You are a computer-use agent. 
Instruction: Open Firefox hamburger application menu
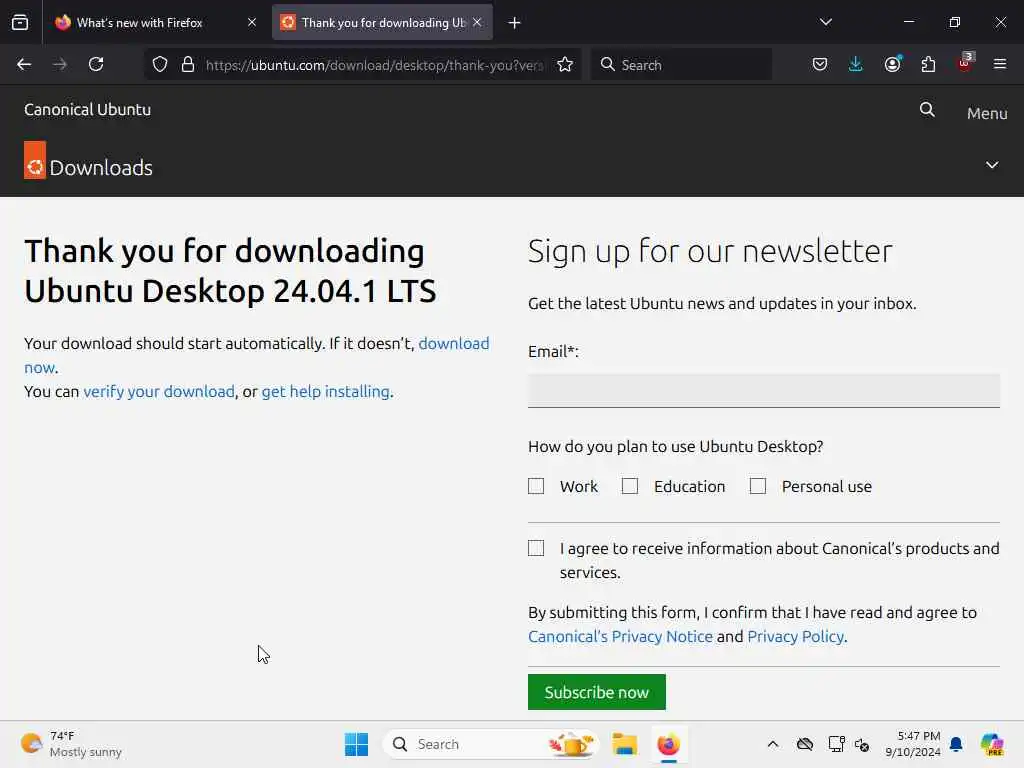[x=1000, y=65]
